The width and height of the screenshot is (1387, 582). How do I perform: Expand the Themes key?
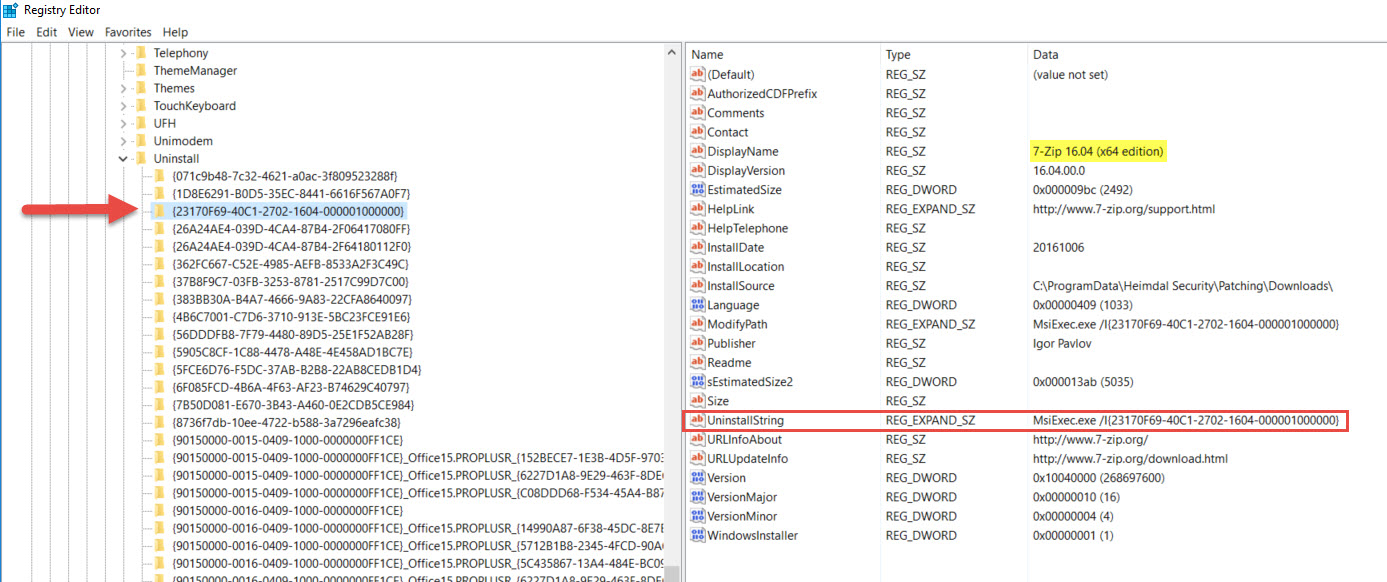[x=124, y=88]
